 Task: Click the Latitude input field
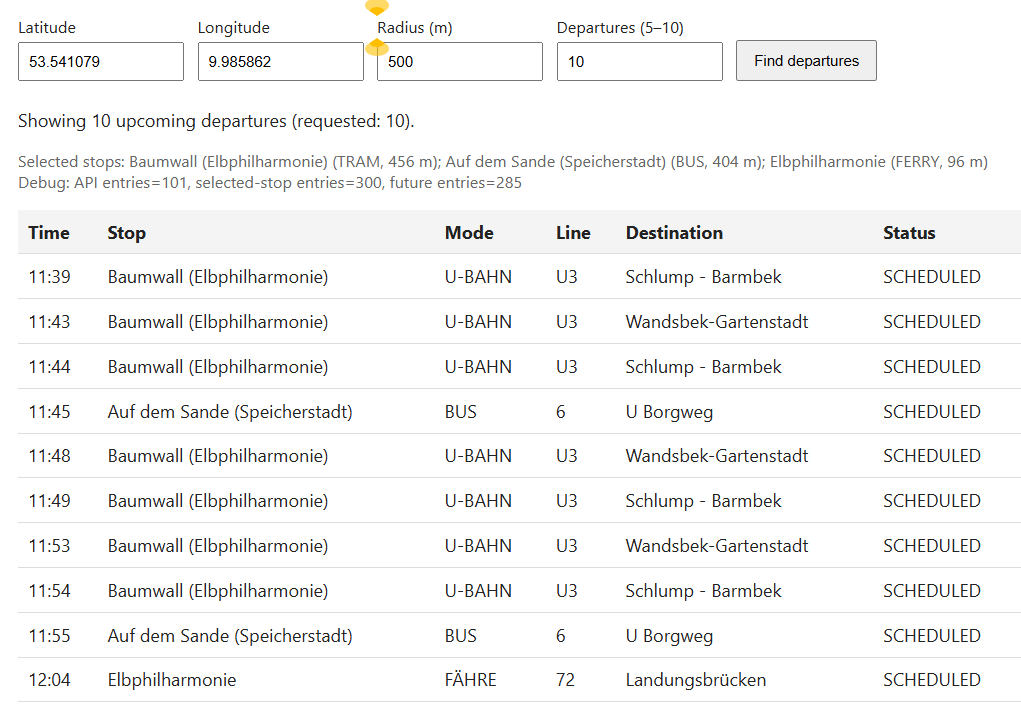101,62
